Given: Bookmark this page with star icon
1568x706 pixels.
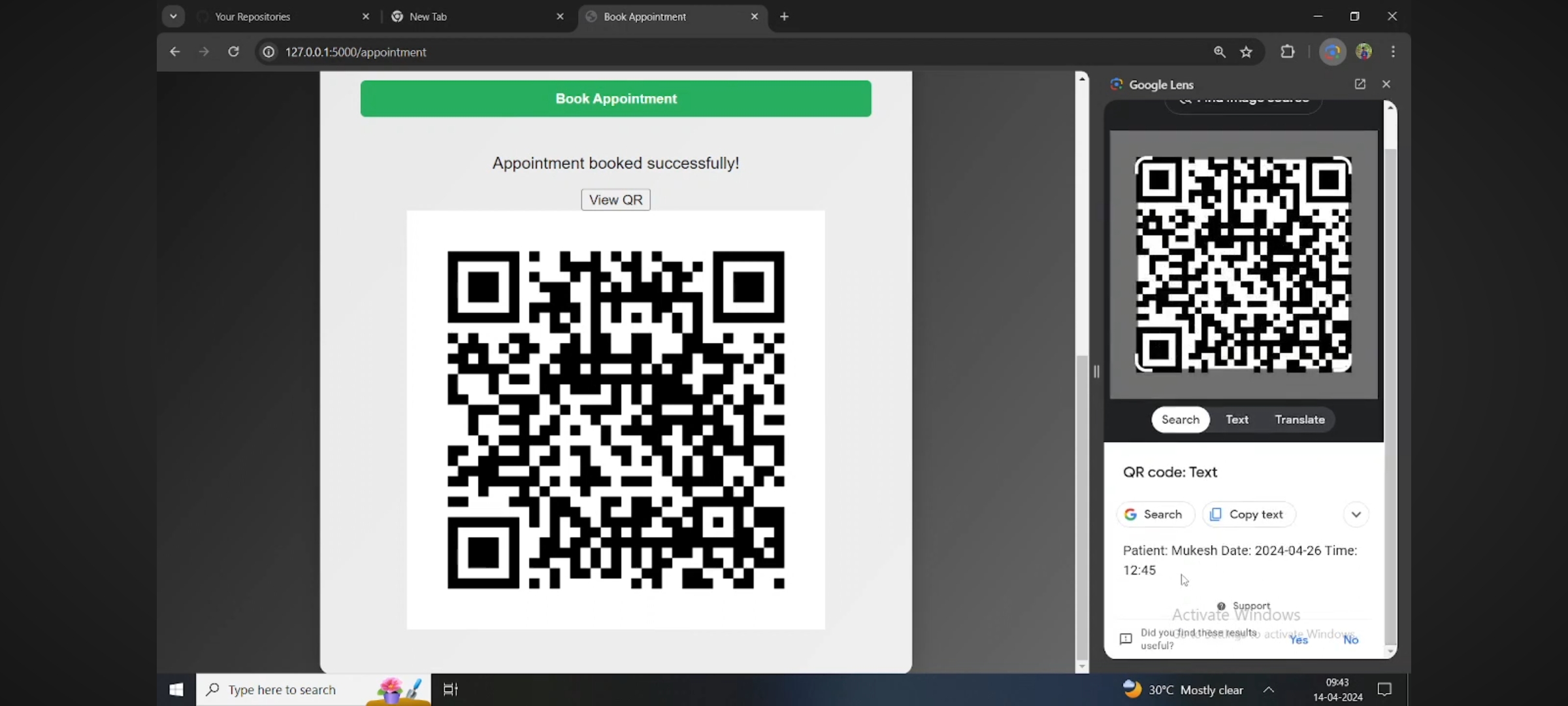Looking at the screenshot, I should (x=1246, y=52).
